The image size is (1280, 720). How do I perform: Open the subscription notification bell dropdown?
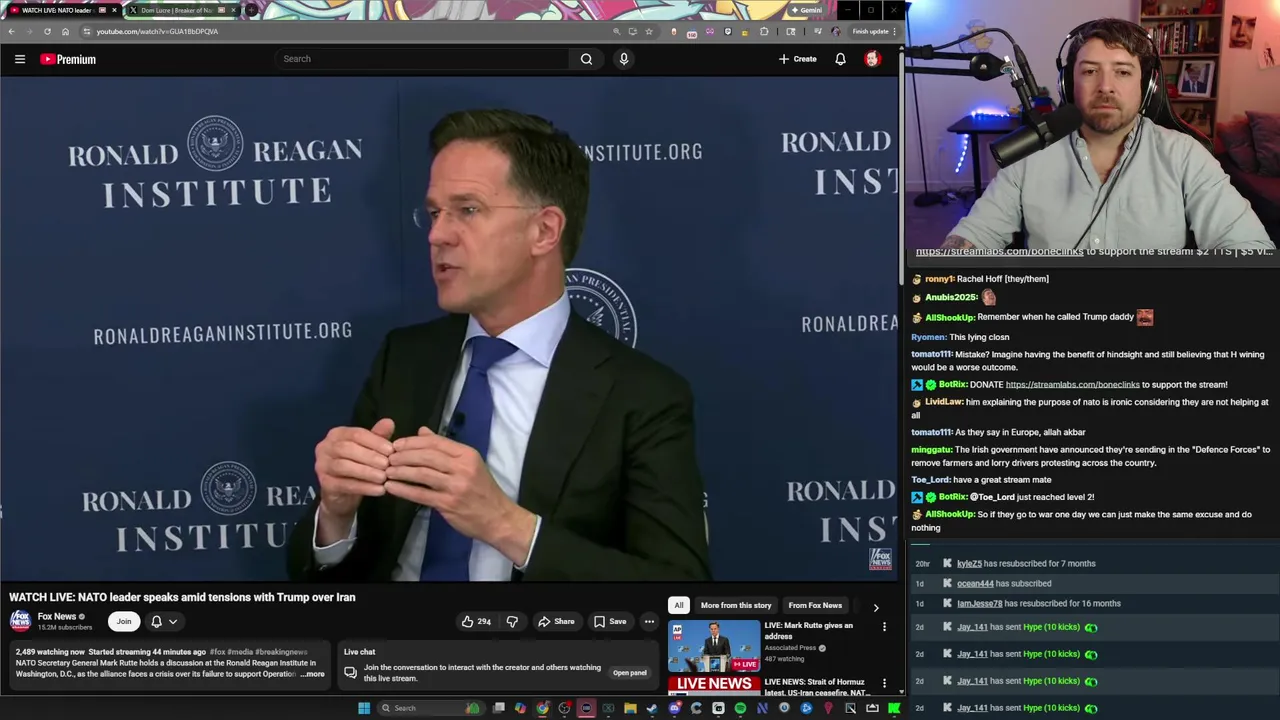163,622
